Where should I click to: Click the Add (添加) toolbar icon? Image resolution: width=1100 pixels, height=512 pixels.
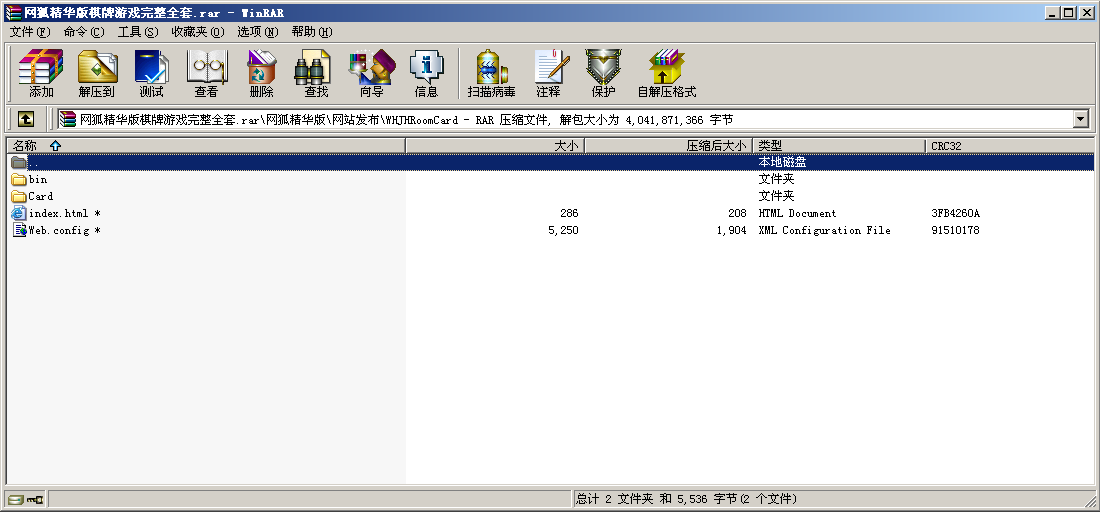pyautogui.click(x=41, y=73)
